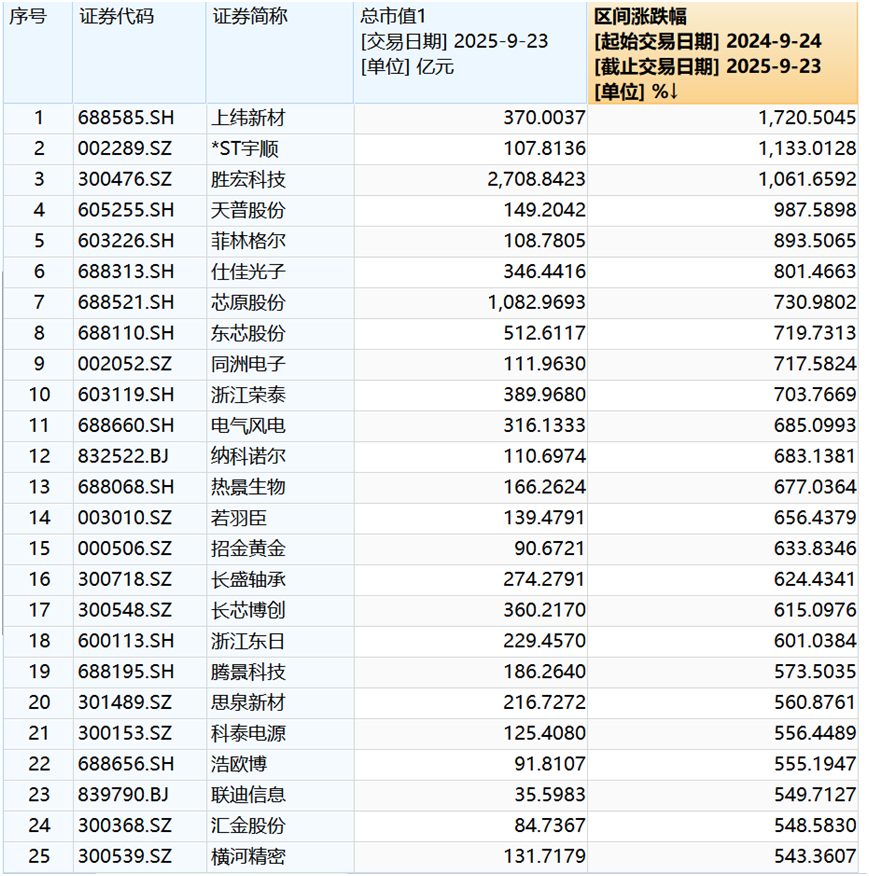Click stock code 600113.SH
Image resolution: width=869 pixels, height=876 pixels.
126,641
